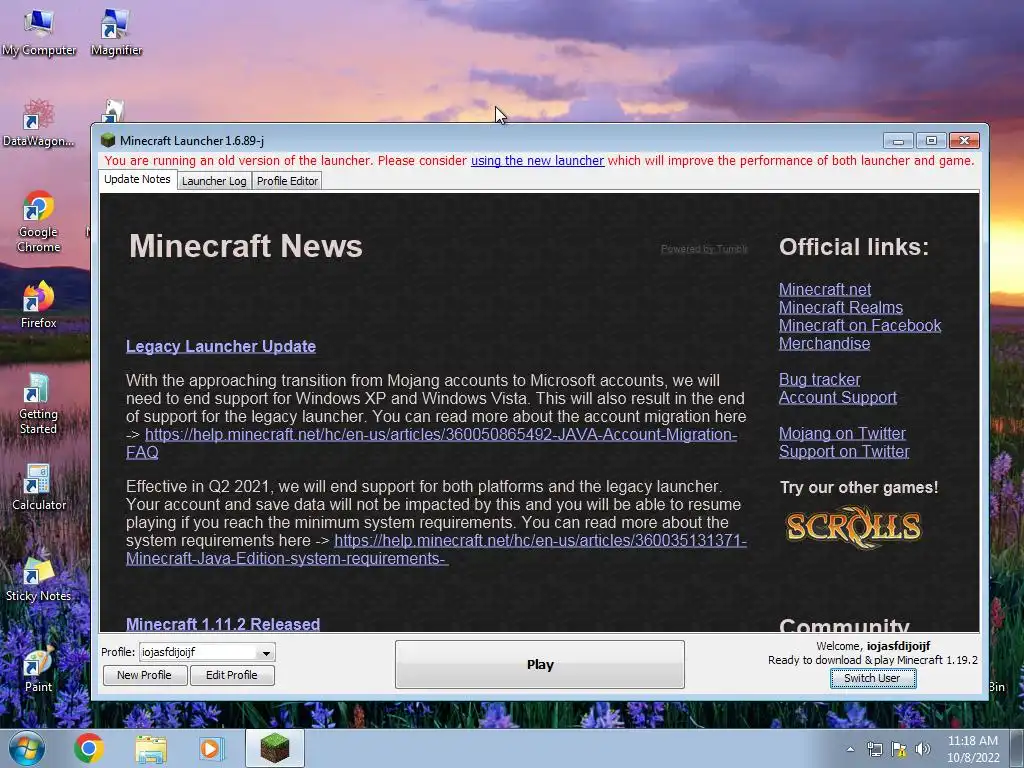Open the Magnifier desktop shortcut
This screenshot has height=768, width=1024.
[116, 32]
